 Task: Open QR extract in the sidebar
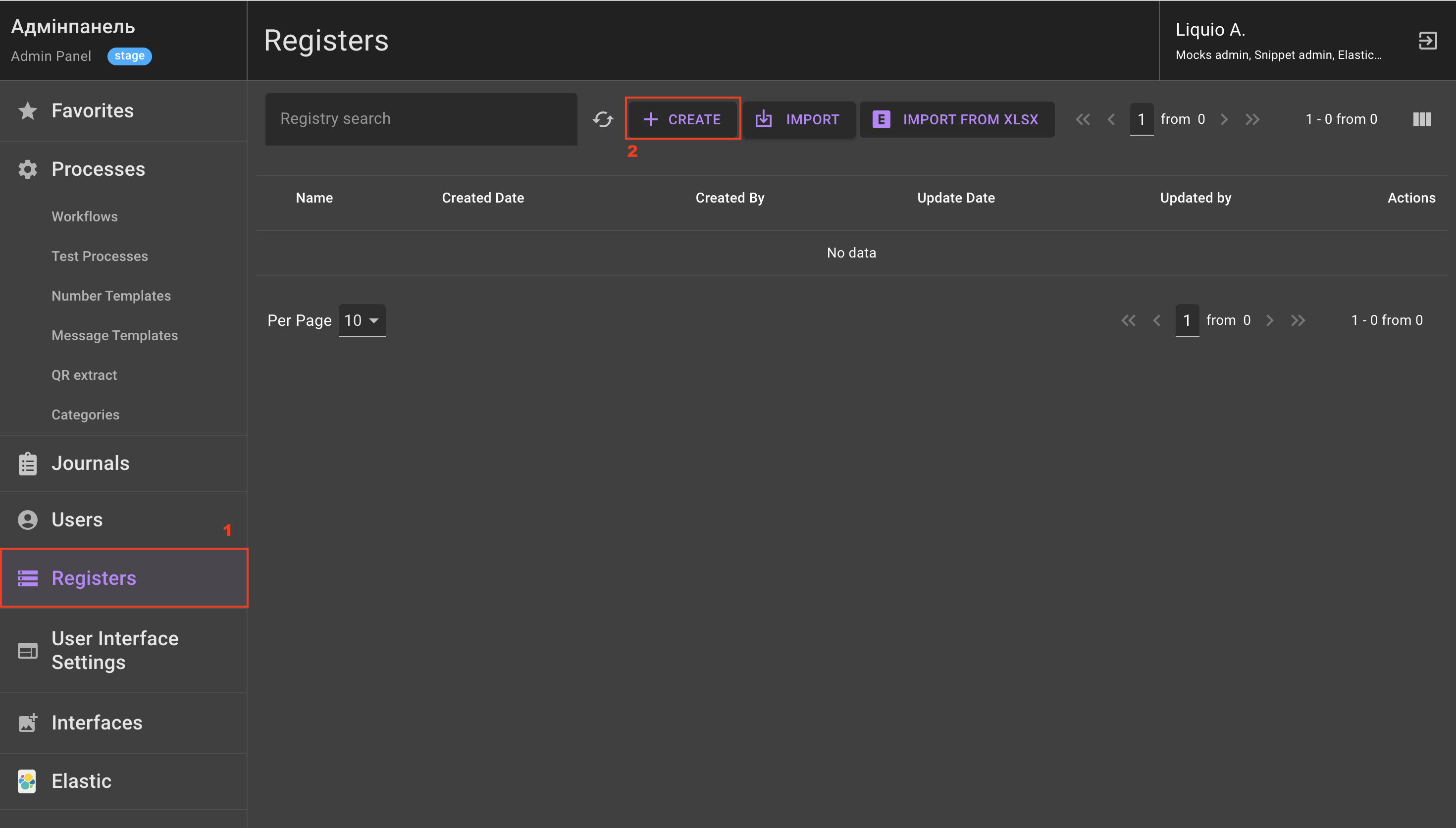(x=84, y=375)
